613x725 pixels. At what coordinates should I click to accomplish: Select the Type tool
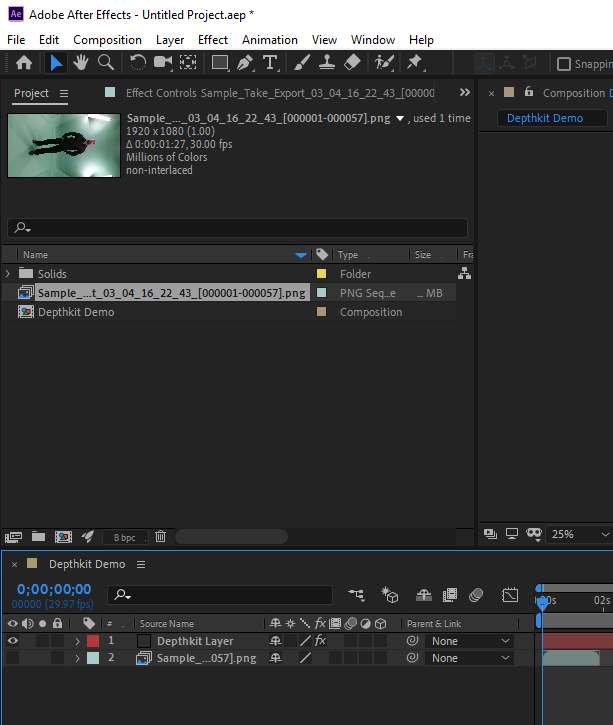pyautogui.click(x=269, y=63)
